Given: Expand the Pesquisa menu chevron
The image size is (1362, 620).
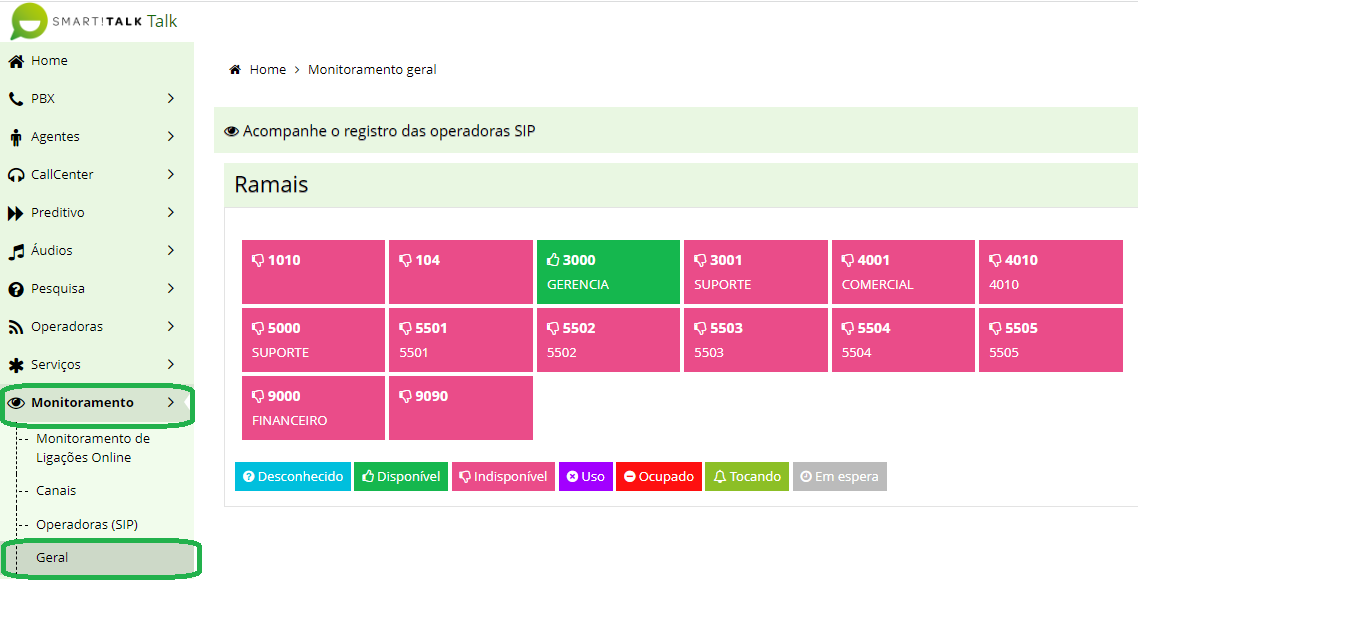Looking at the screenshot, I should [171, 289].
